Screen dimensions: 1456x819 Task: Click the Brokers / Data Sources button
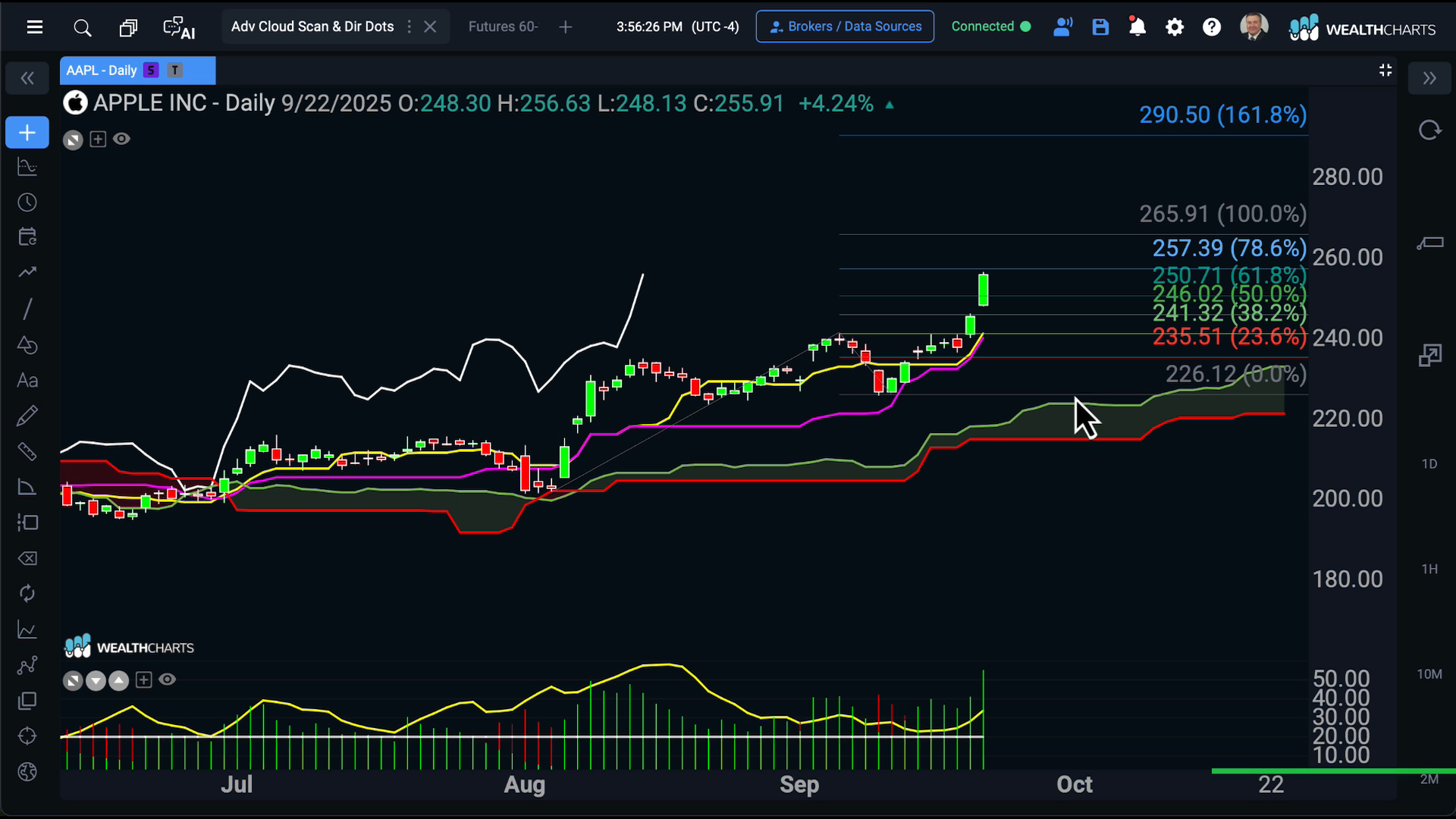pyautogui.click(x=845, y=27)
